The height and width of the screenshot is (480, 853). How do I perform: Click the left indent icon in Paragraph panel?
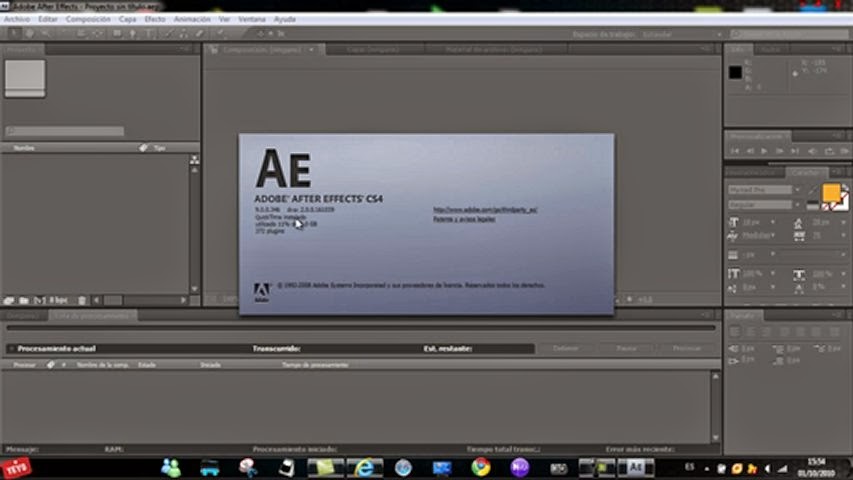[734, 348]
